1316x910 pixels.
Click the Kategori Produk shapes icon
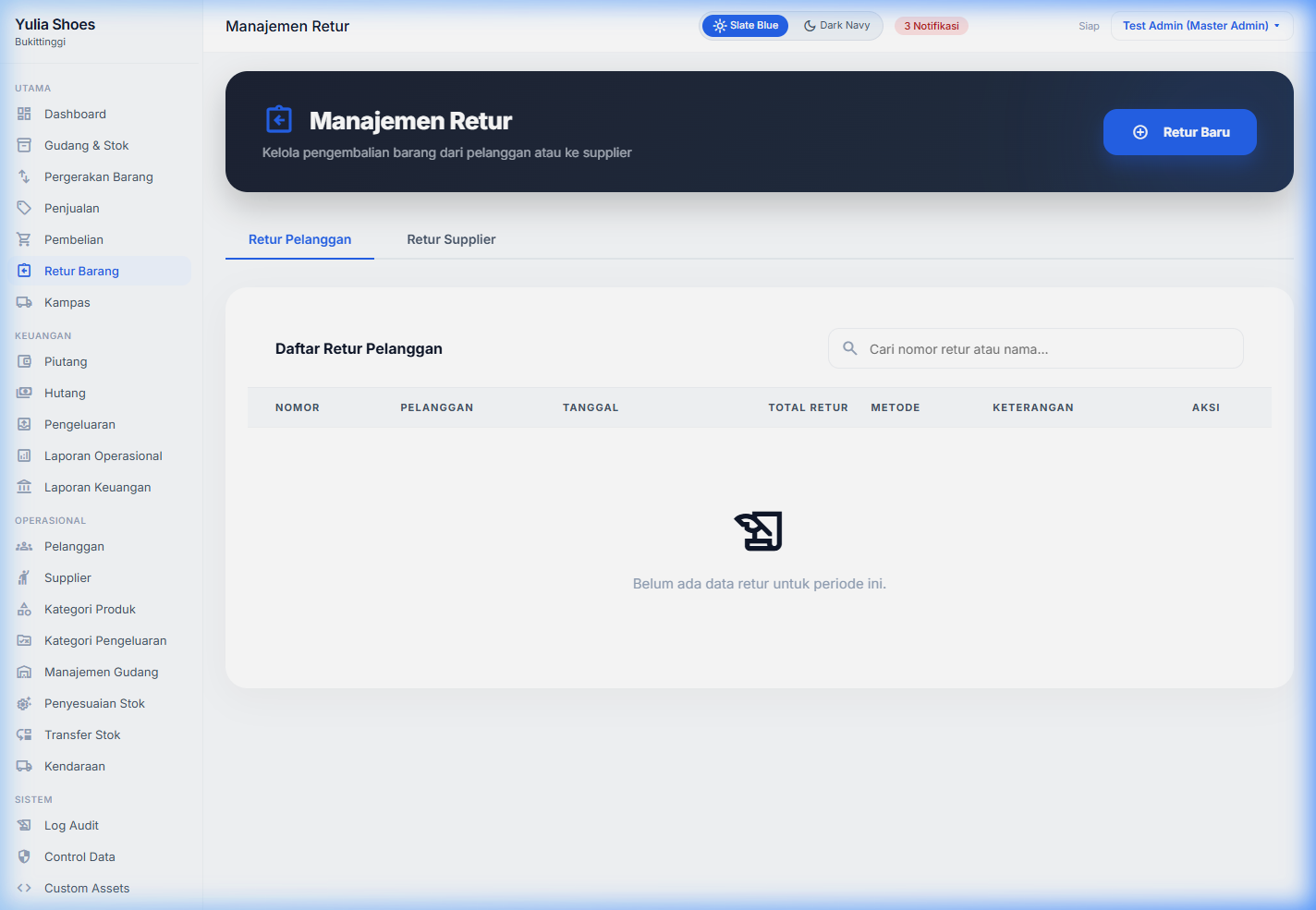(24, 609)
